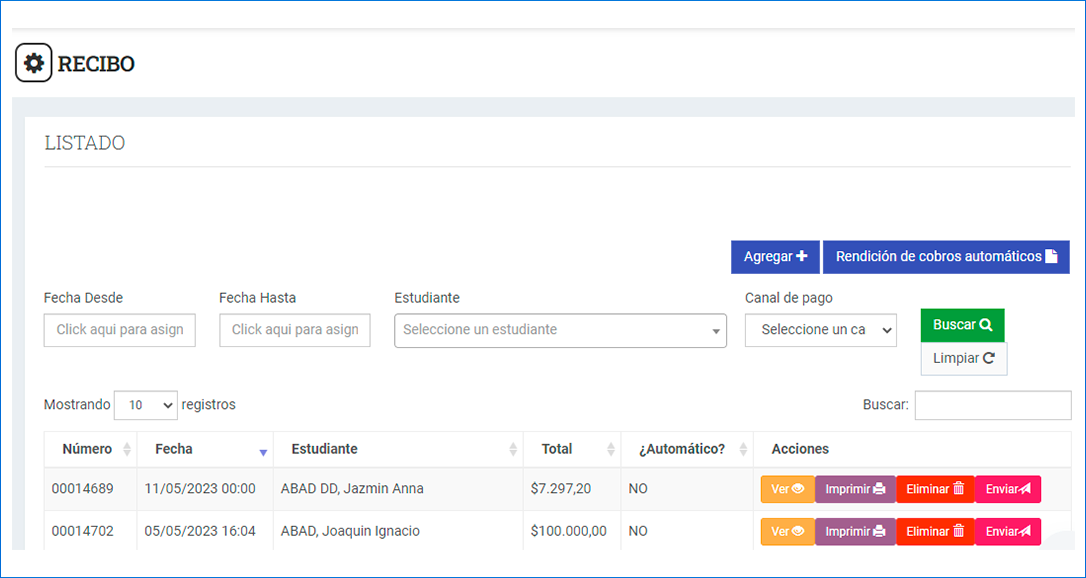Open the Fecha Hasta date field
This screenshot has height=578, width=1086.
point(294,330)
